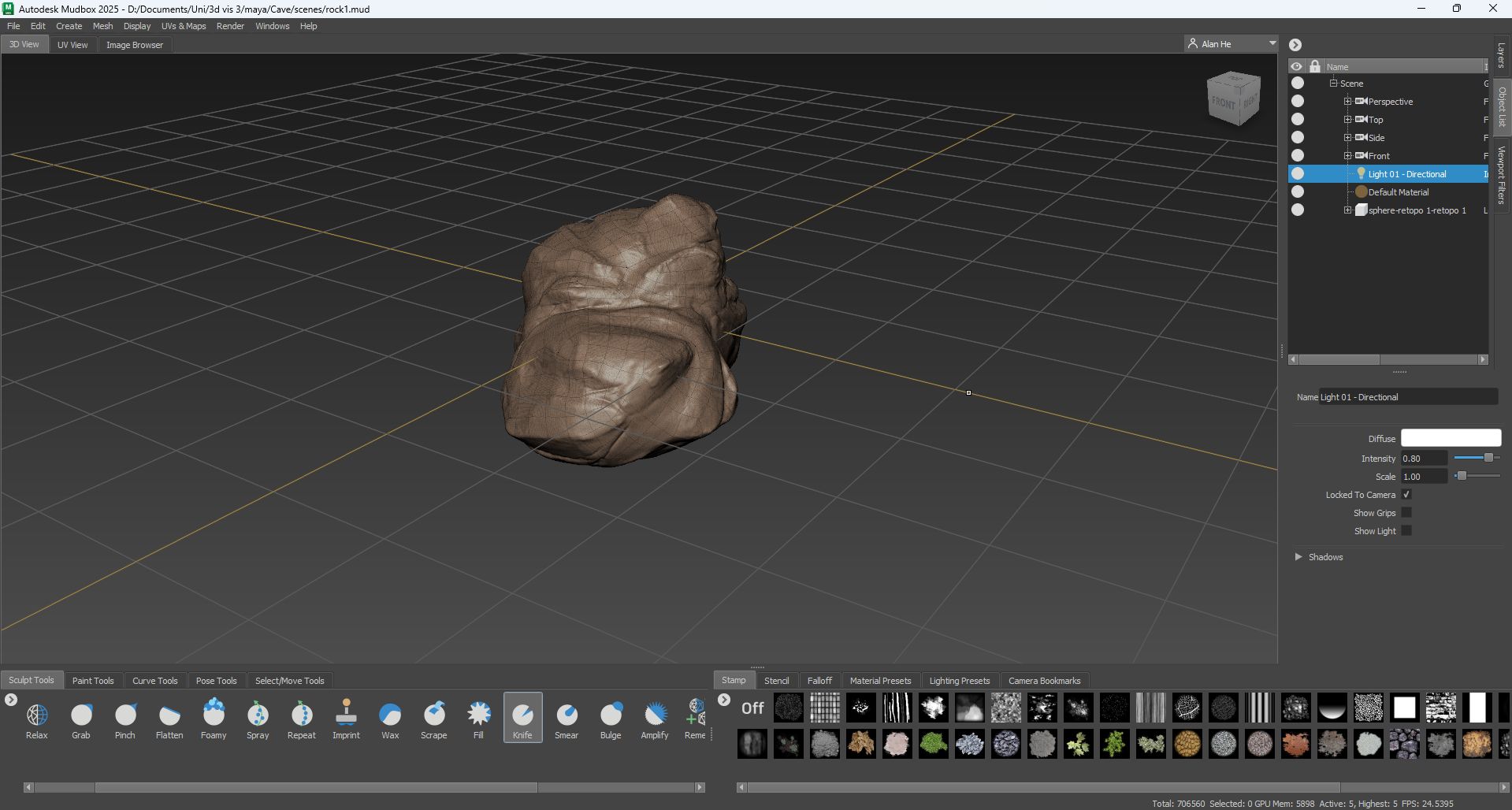
Task: Open the Mesh menu
Action: [102, 26]
